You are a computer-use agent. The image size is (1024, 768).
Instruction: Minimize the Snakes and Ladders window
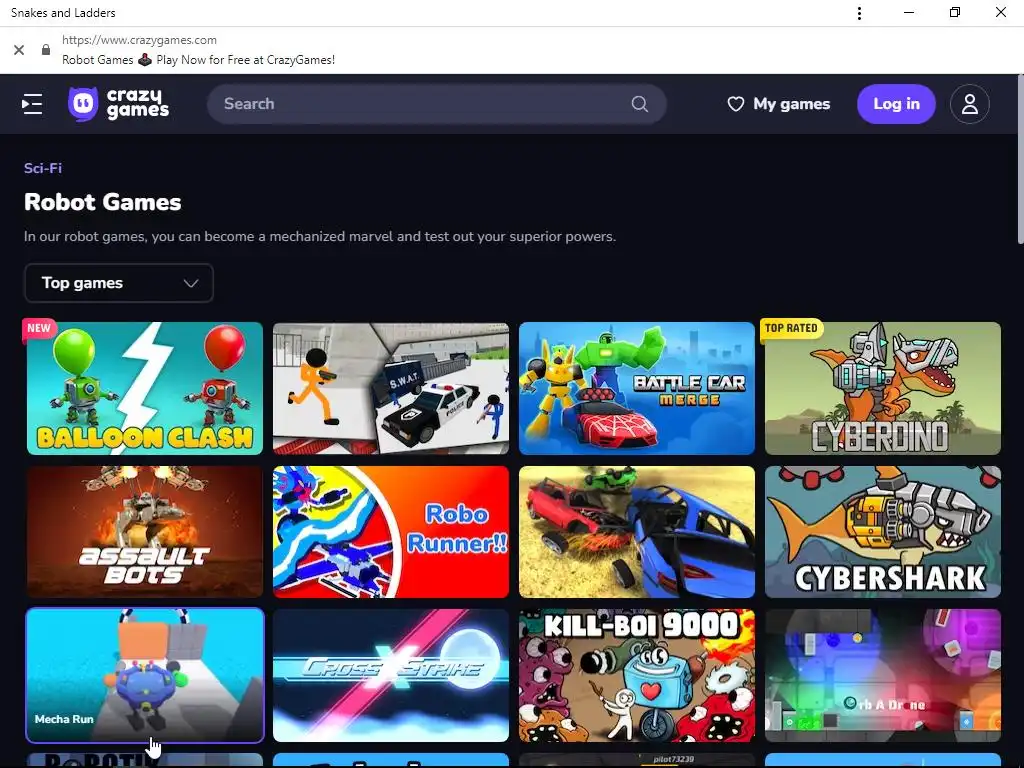(908, 12)
